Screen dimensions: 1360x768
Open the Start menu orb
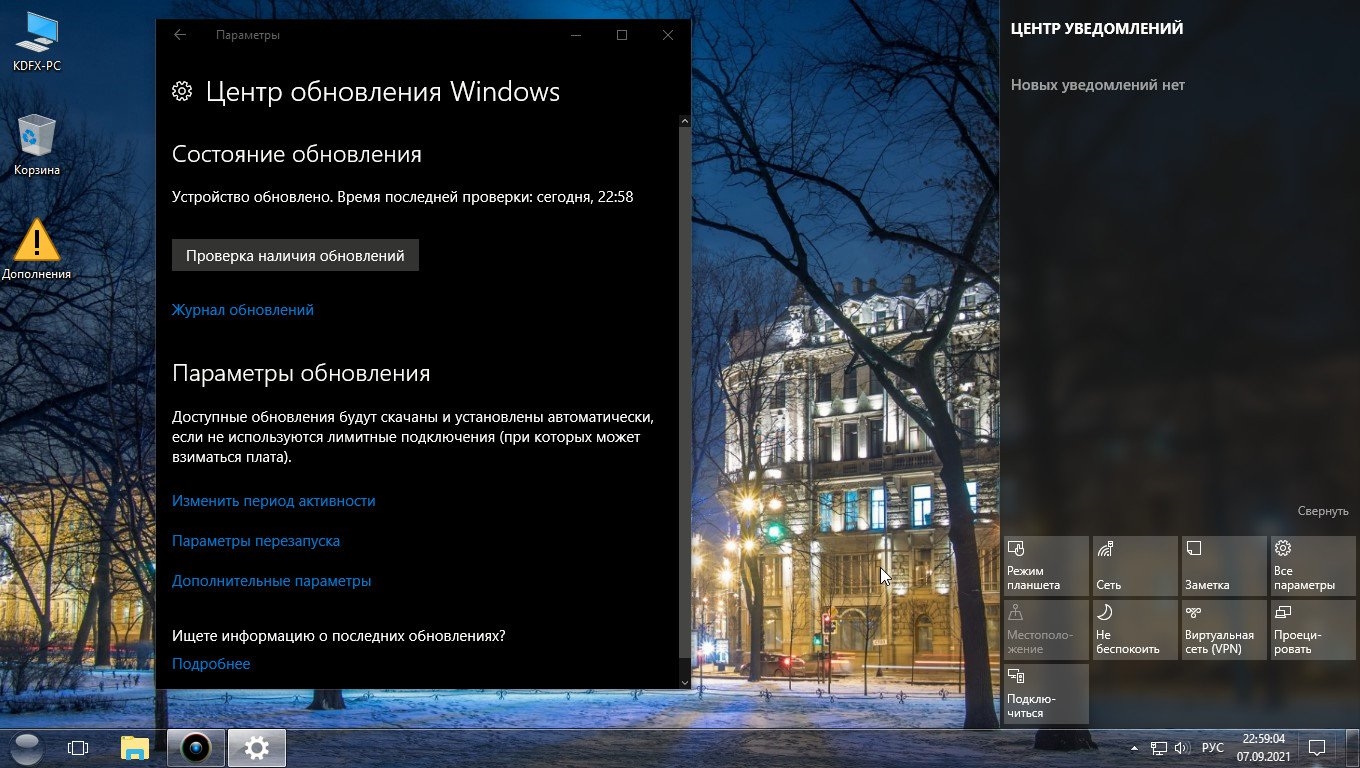coord(27,747)
